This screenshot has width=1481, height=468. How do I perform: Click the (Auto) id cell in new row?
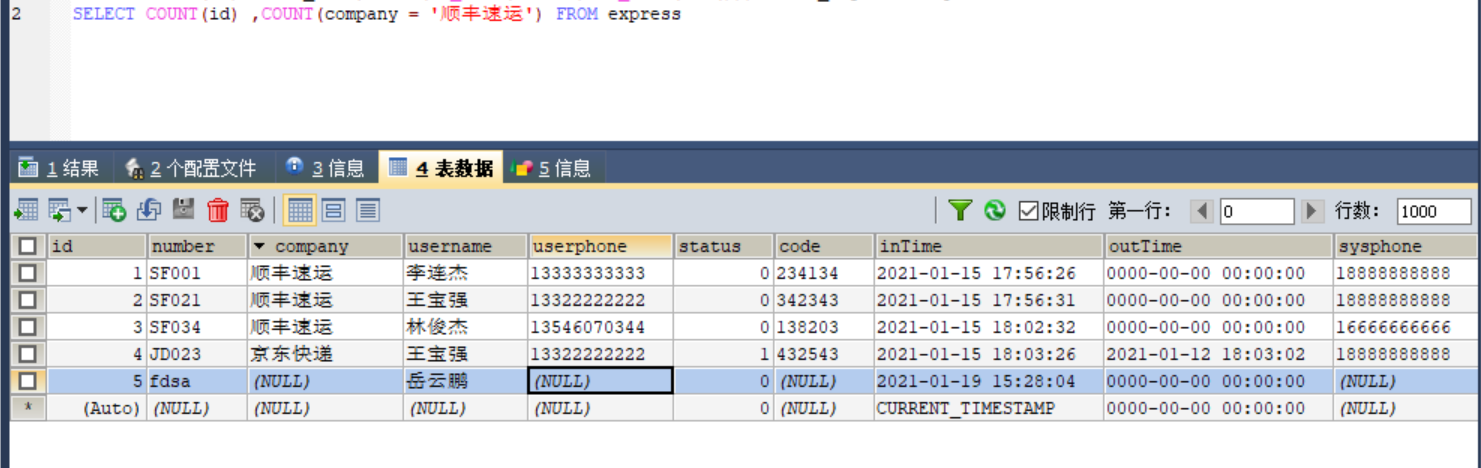pos(97,408)
